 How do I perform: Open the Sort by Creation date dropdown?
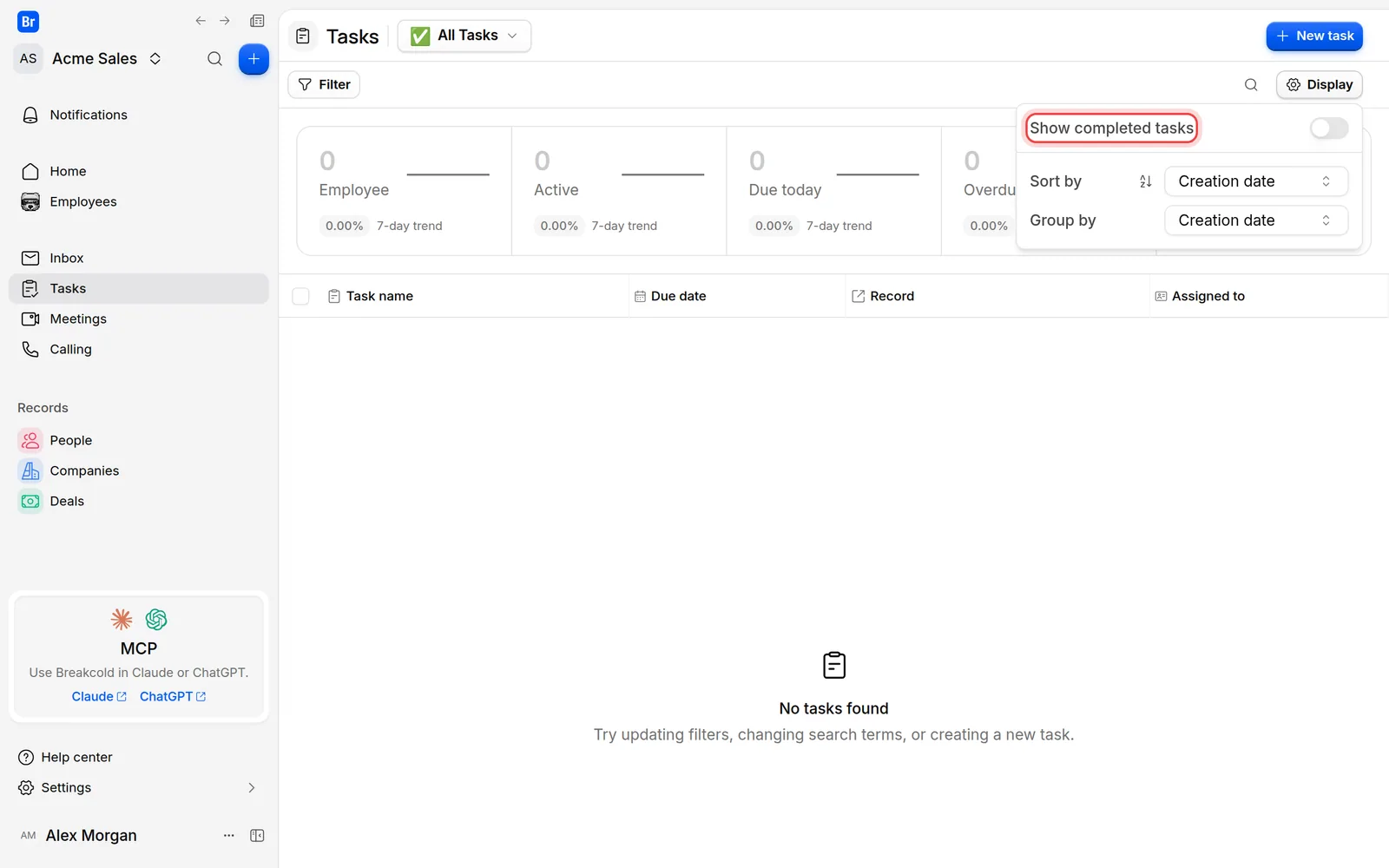point(1256,181)
